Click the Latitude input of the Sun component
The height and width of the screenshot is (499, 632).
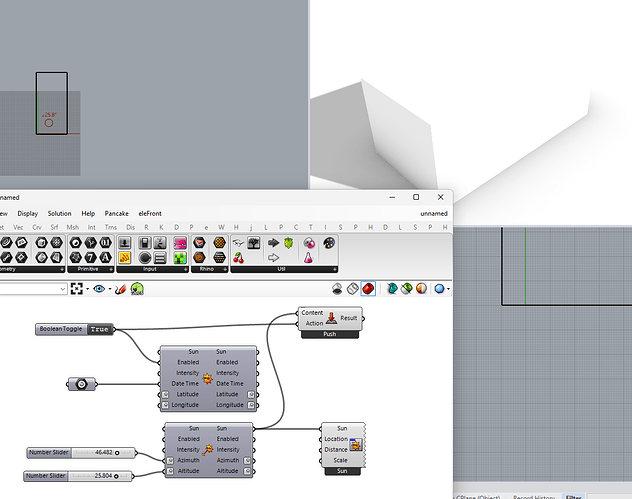(x=187, y=394)
